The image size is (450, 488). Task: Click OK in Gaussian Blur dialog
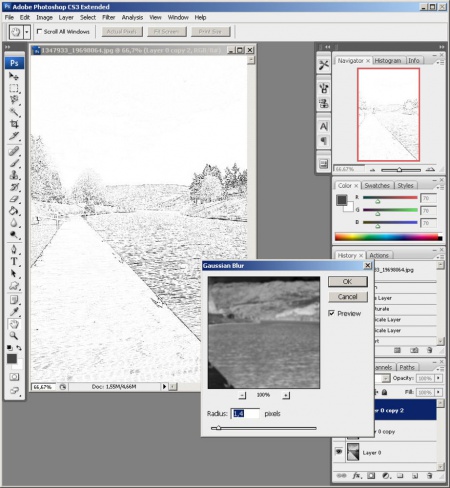348,281
